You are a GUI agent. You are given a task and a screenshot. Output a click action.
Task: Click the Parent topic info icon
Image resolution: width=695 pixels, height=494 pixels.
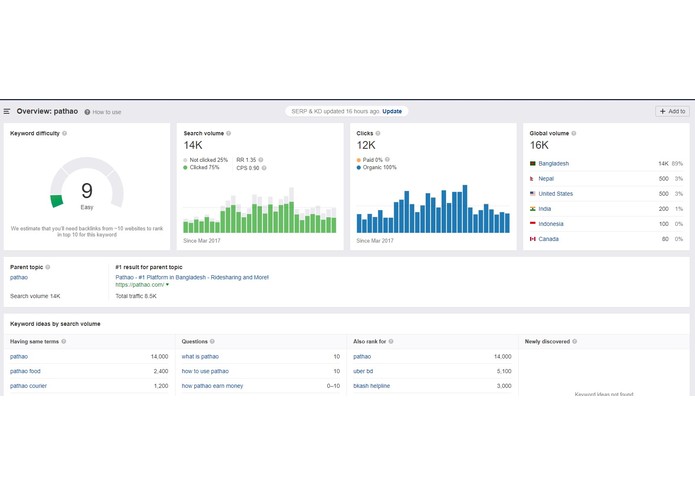click(48, 267)
